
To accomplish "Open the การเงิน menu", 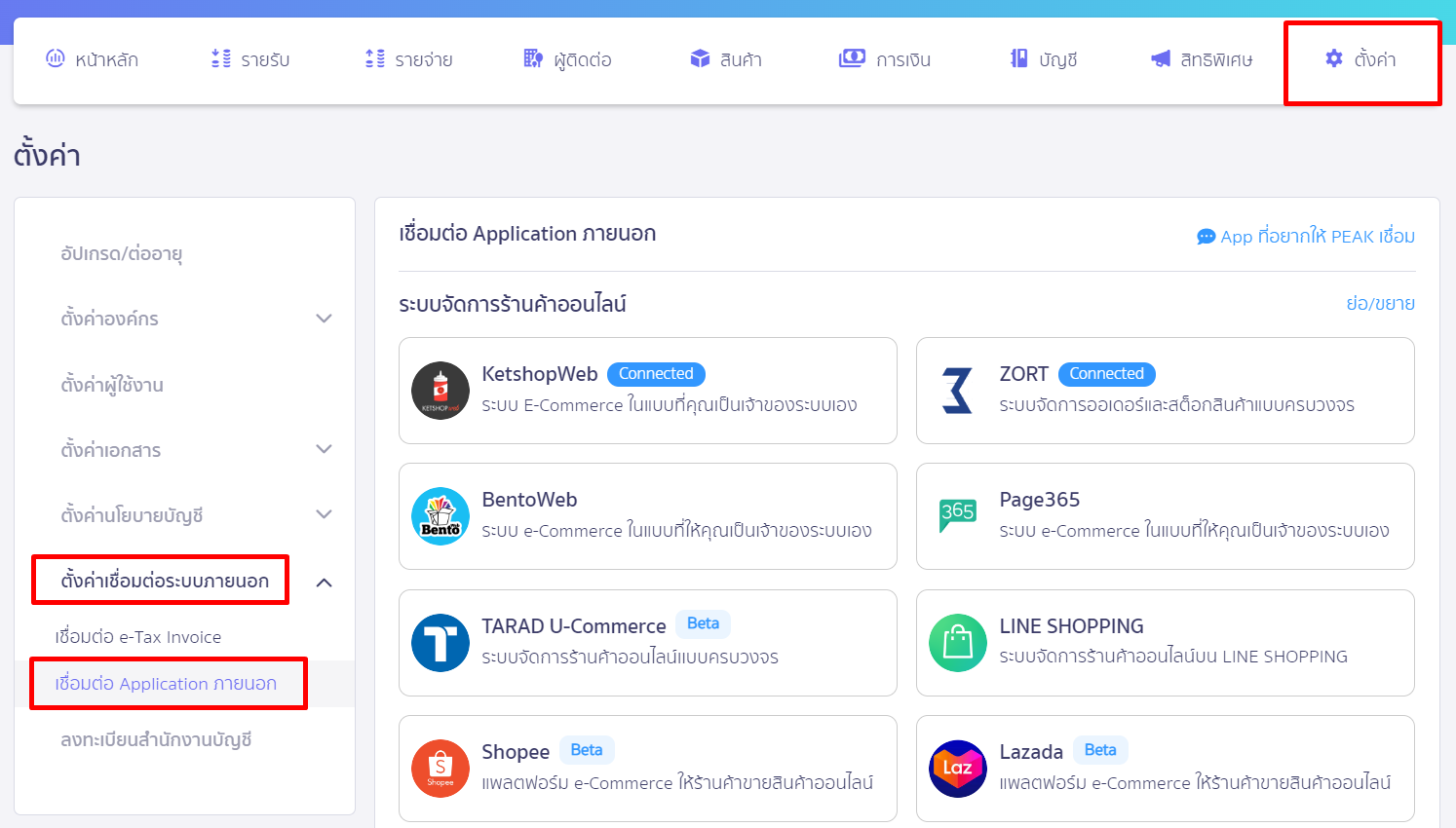I will 903,59.
